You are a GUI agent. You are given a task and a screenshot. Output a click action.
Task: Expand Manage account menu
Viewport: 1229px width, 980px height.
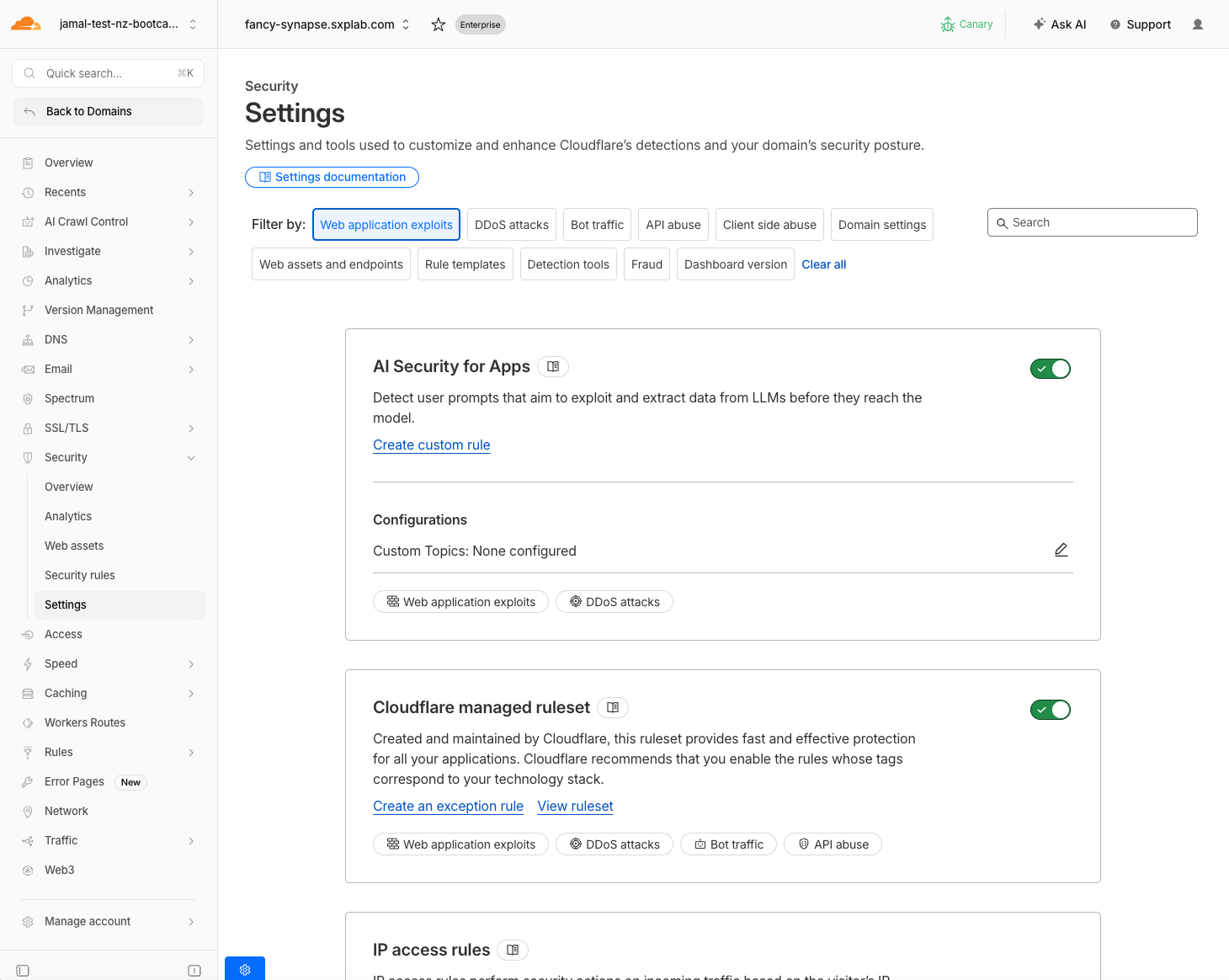point(191,922)
